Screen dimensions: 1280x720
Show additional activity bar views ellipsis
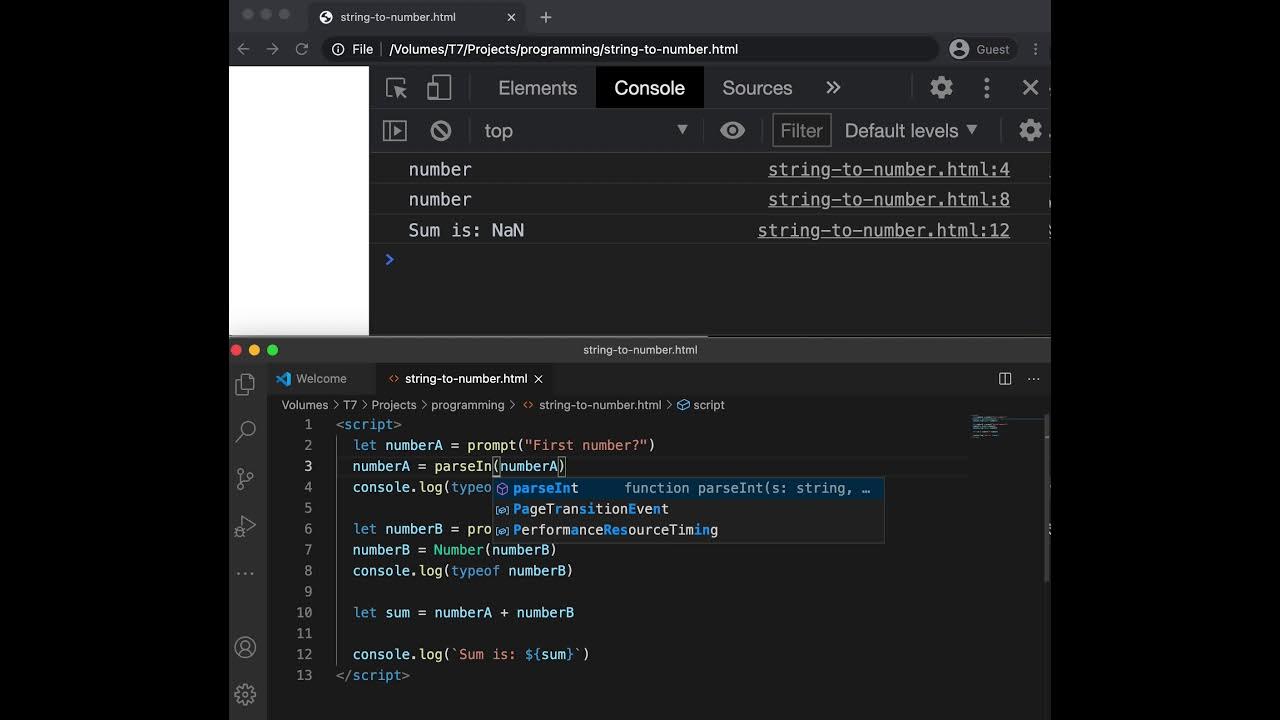[245, 574]
